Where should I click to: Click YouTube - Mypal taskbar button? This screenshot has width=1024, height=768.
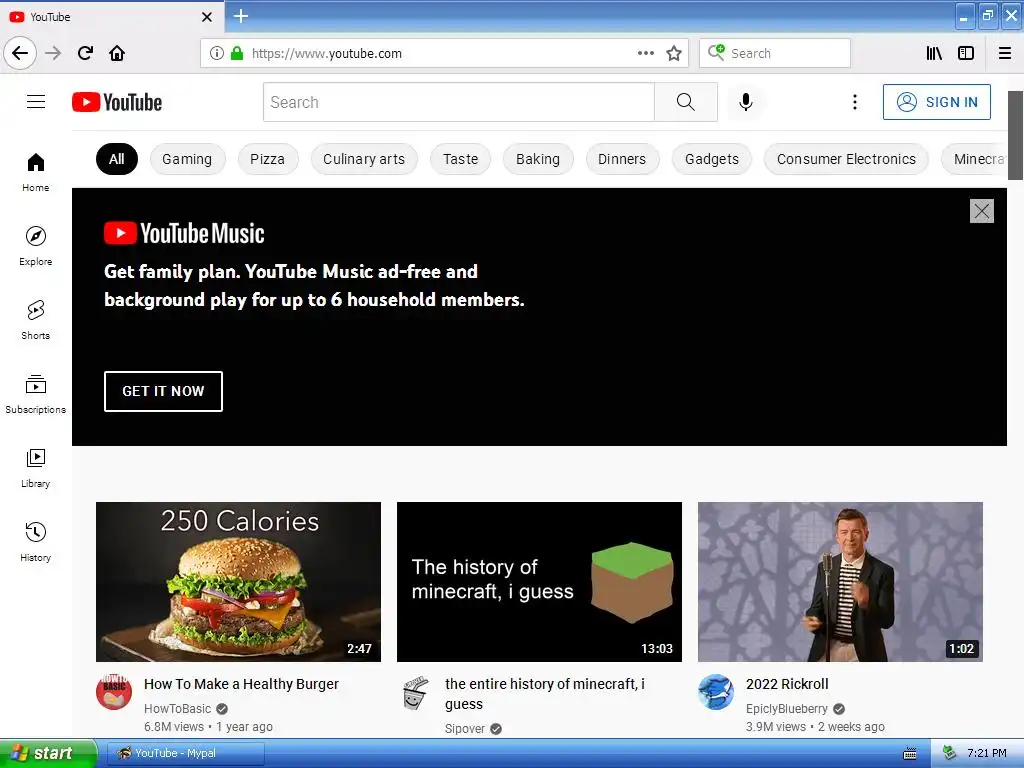pyautogui.click(x=185, y=753)
